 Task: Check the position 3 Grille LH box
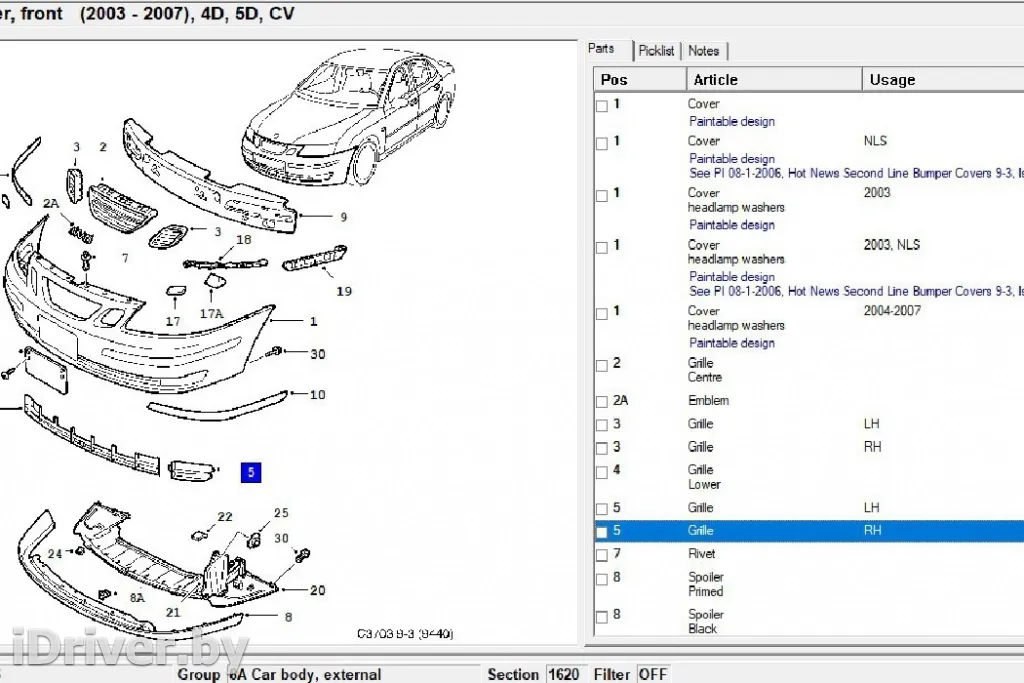(602, 426)
